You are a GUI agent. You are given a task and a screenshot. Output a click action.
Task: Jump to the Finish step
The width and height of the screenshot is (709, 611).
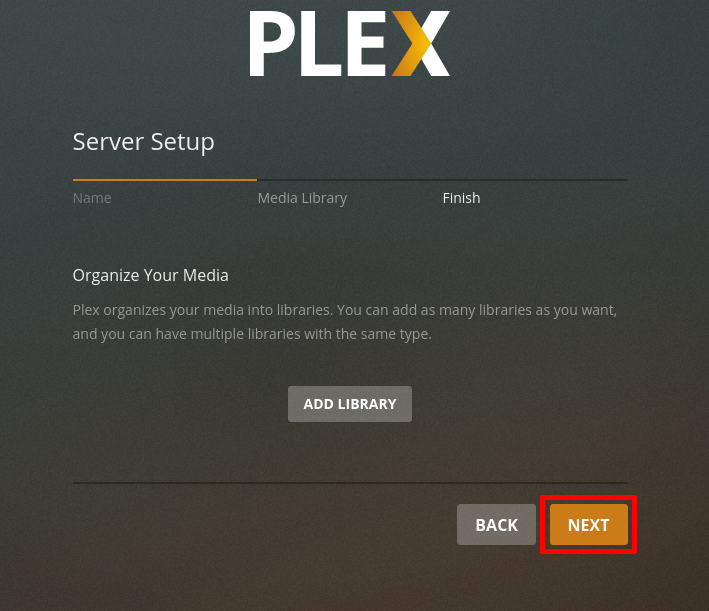tap(461, 198)
